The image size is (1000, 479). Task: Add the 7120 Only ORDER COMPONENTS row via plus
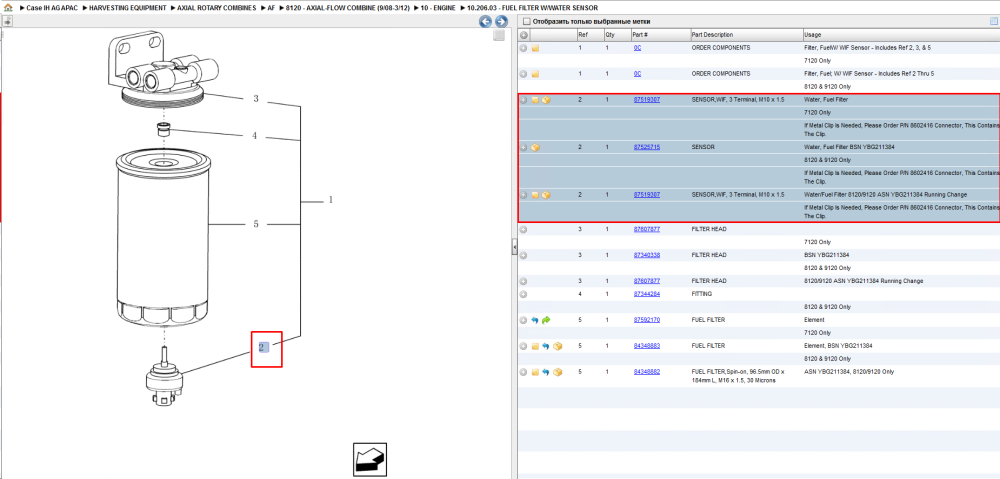pos(524,48)
